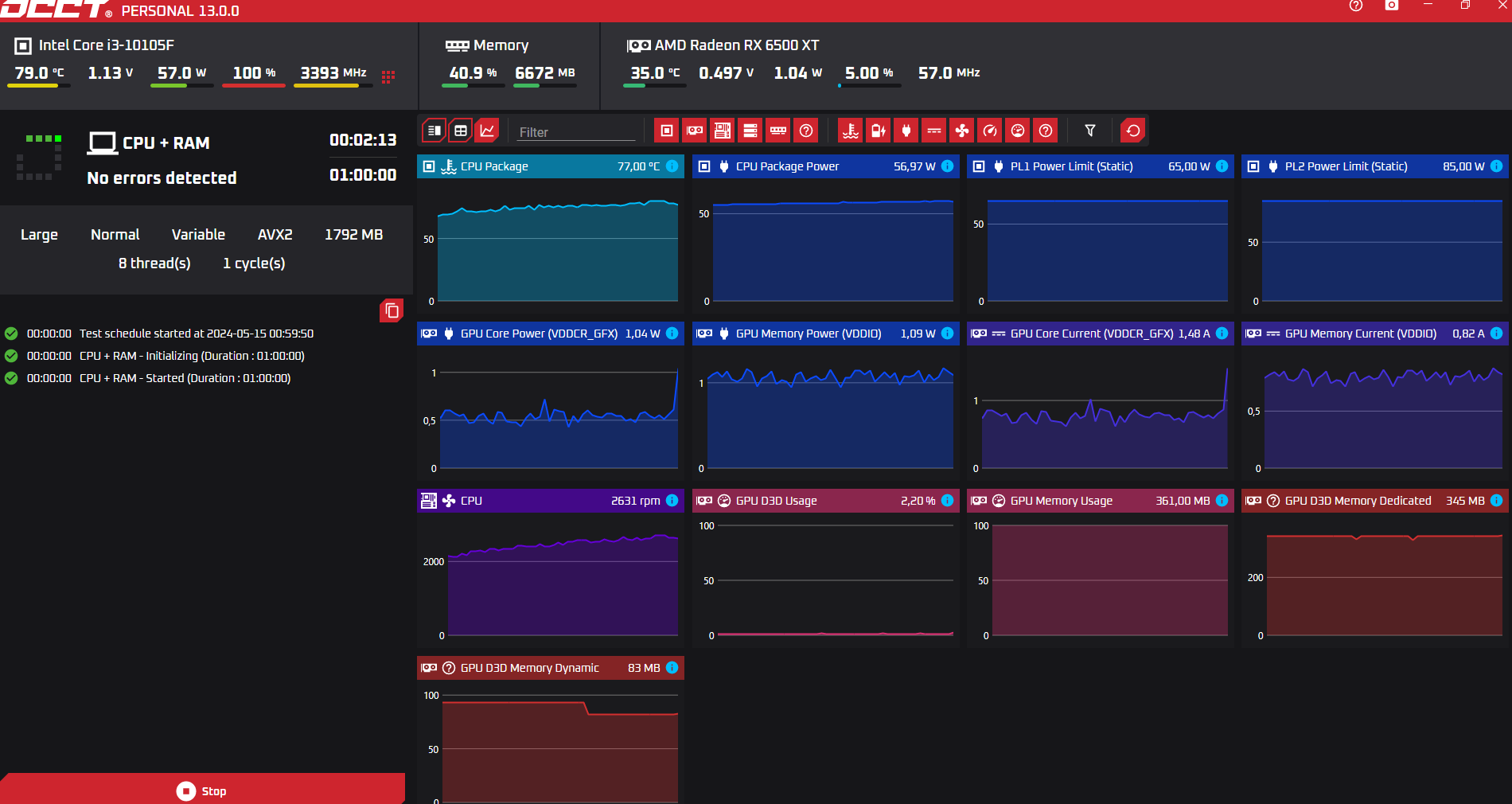
Task: Open the help icon in the title bar
Action: coord(1356,6)
